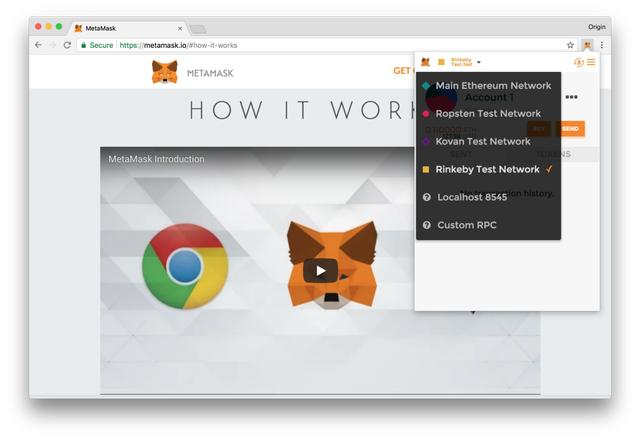Reload the page
This screenshot has height=440, width=640.
coord(67,45)
